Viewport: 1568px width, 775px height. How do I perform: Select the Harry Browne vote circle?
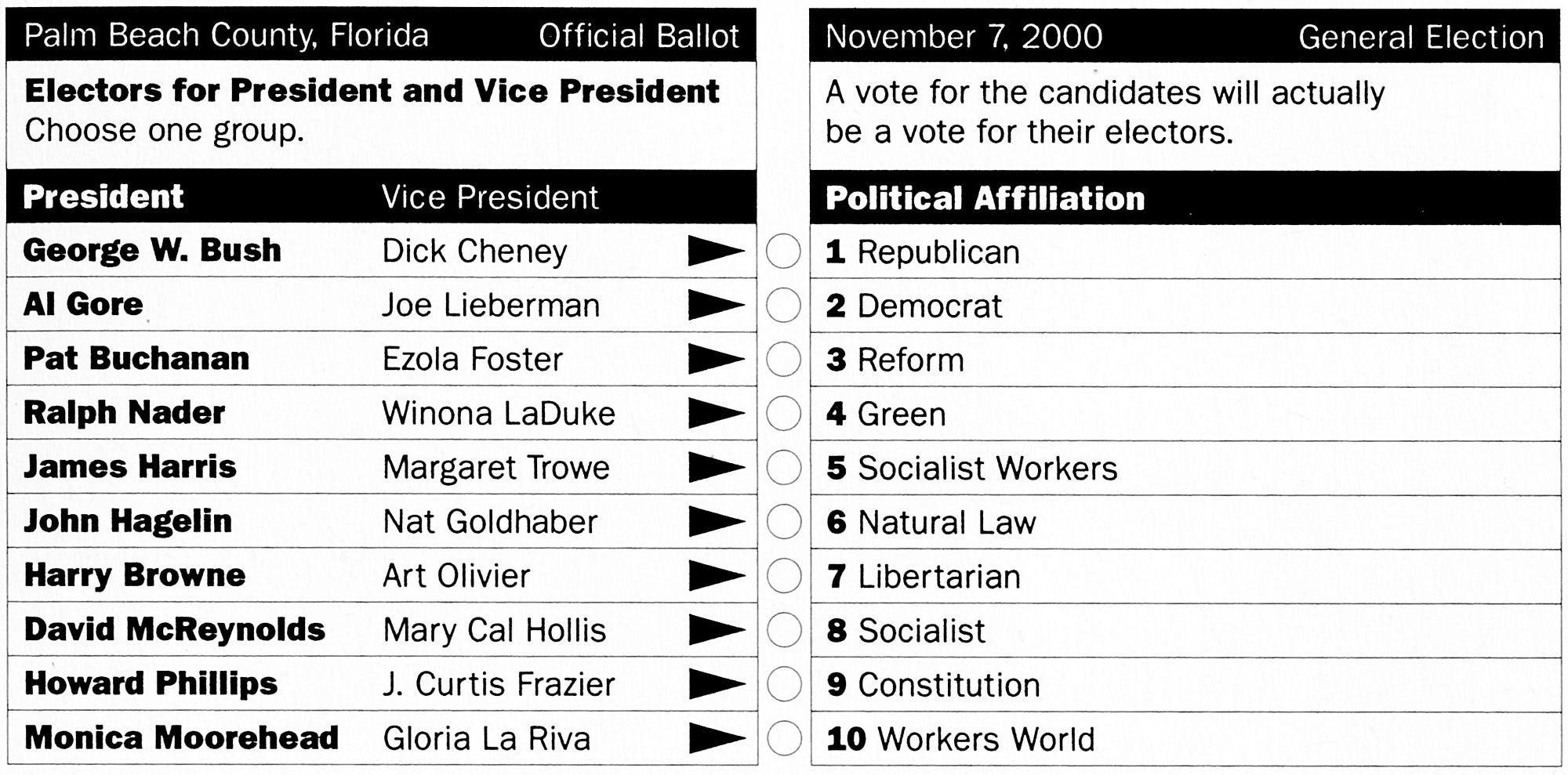click(x=783, y=576)
